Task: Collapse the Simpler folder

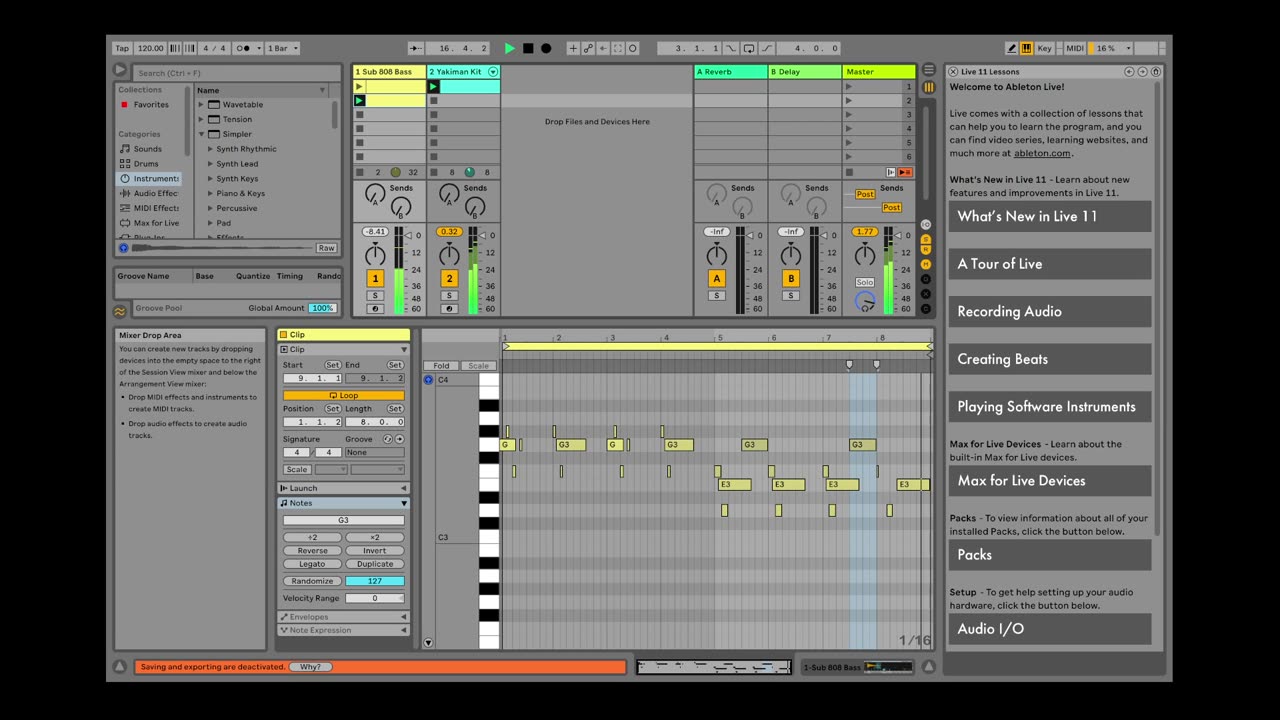Action: pyautogui.click(x=201, y=134)
